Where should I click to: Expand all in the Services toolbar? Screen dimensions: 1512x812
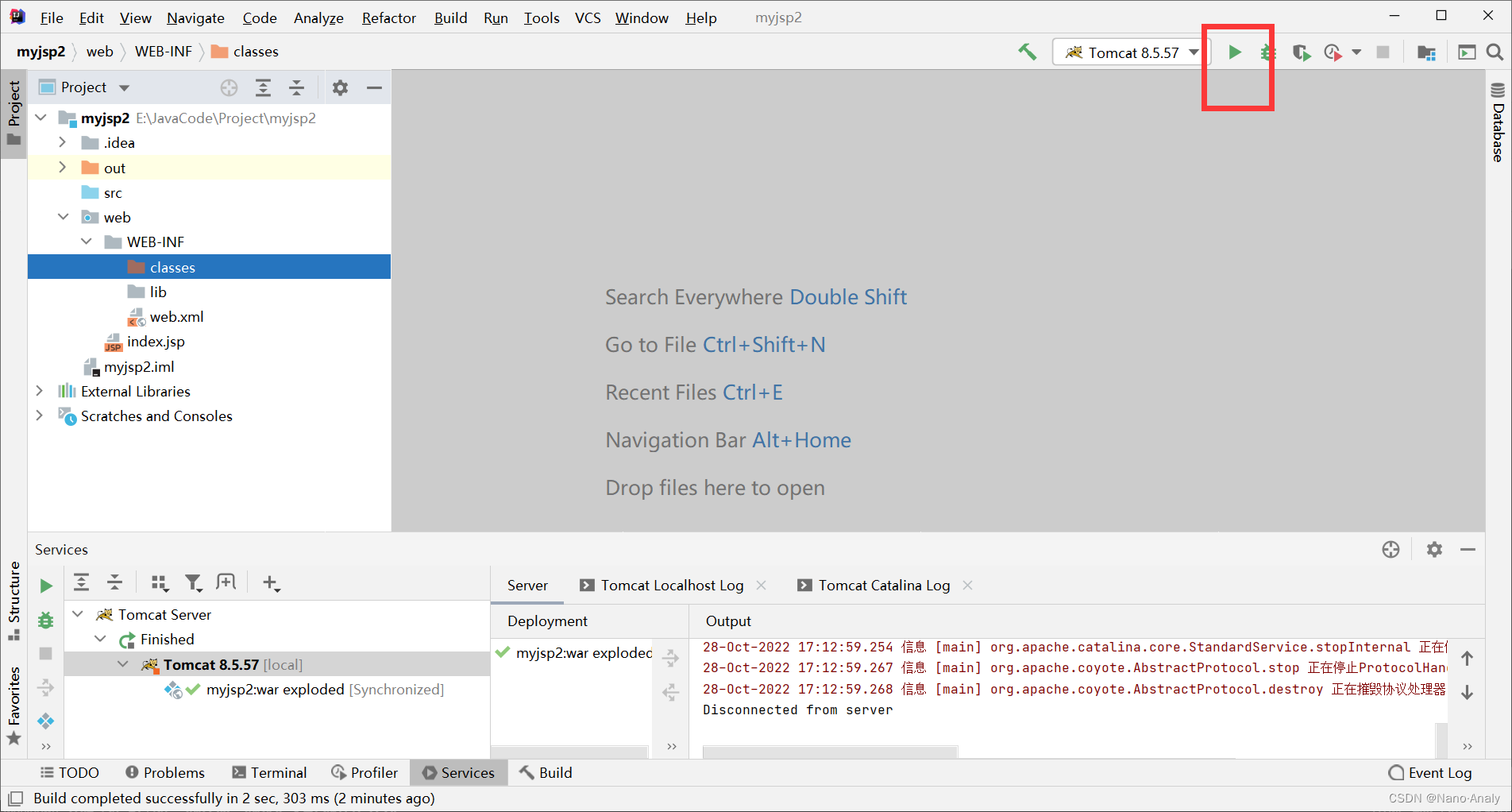81,582
